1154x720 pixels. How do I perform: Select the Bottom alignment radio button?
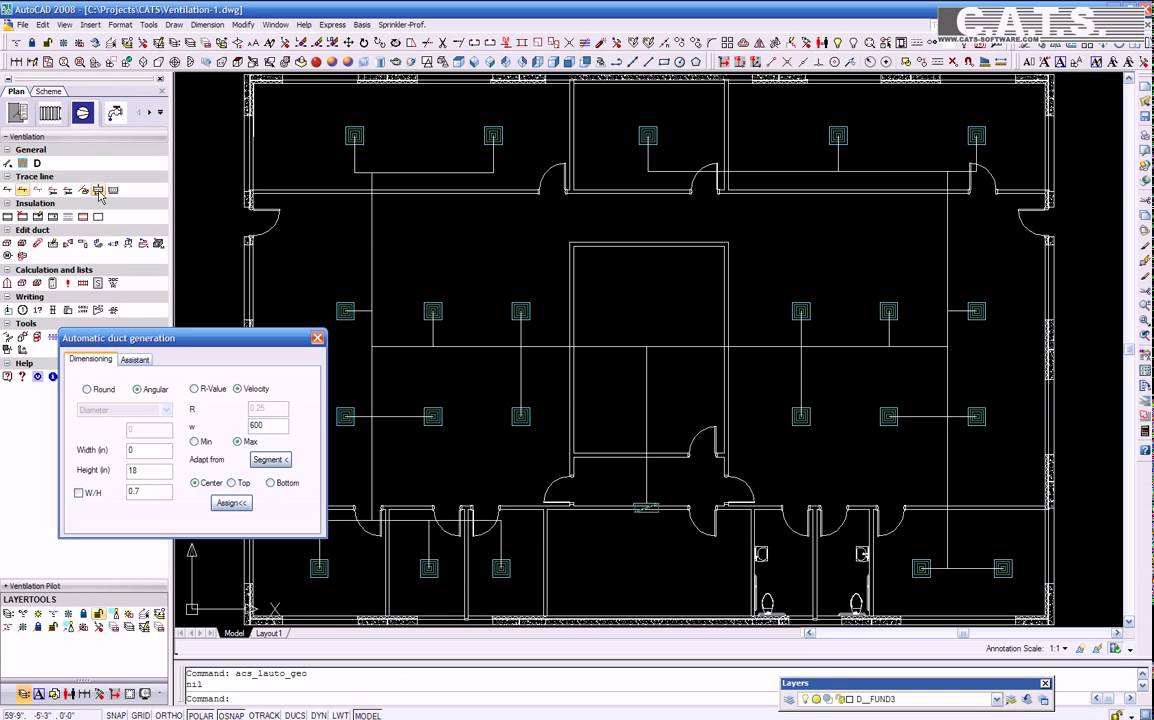(270, 483)
